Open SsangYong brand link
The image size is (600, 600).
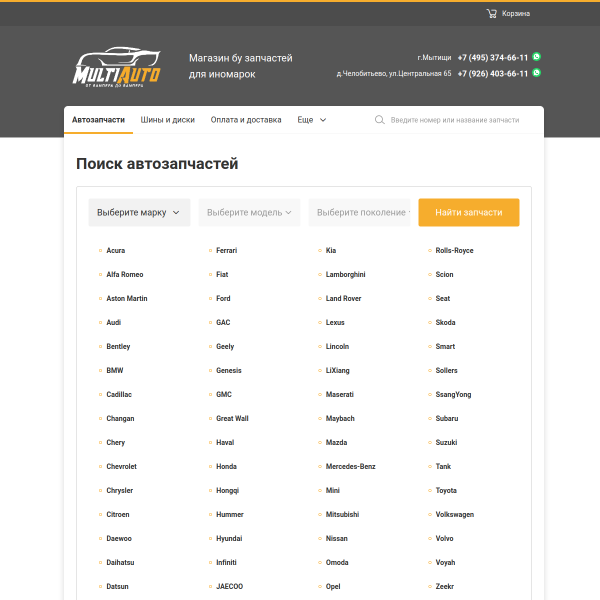pyautogui.click(x=453, y=395)
